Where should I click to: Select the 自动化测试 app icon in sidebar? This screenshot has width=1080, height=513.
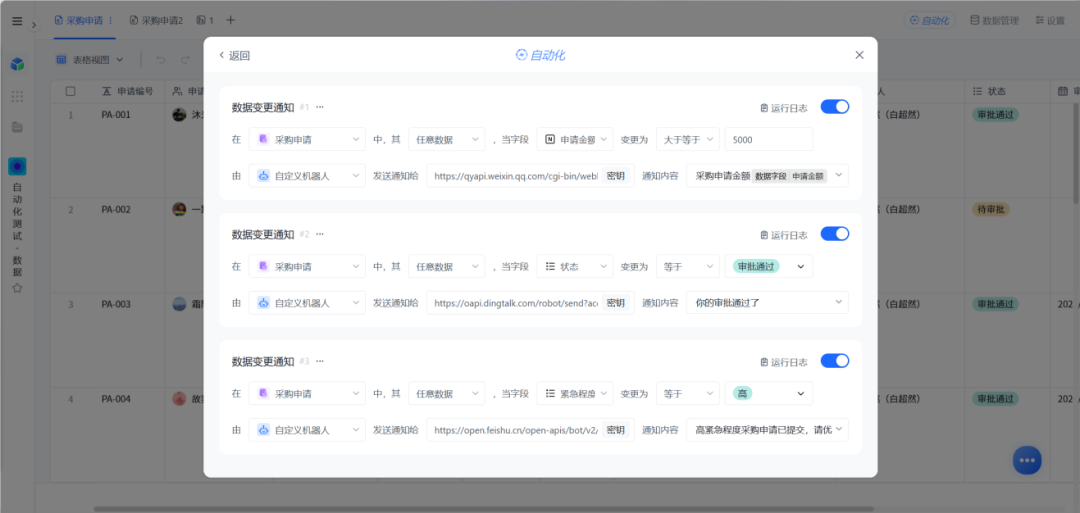(x=17, y=167)
